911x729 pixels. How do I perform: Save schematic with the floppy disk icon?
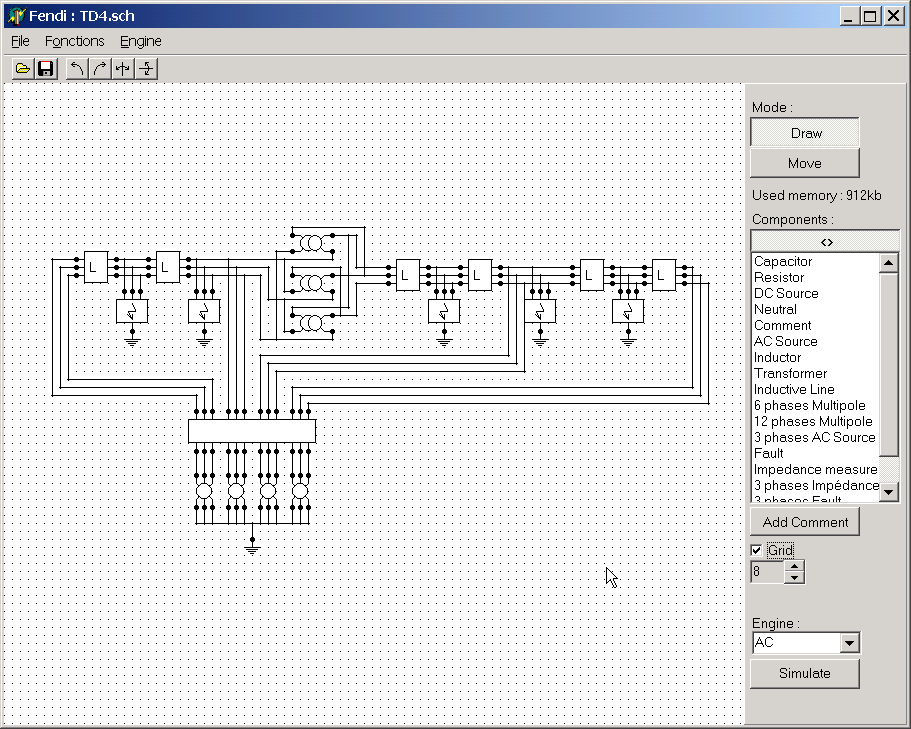(46, 69)
